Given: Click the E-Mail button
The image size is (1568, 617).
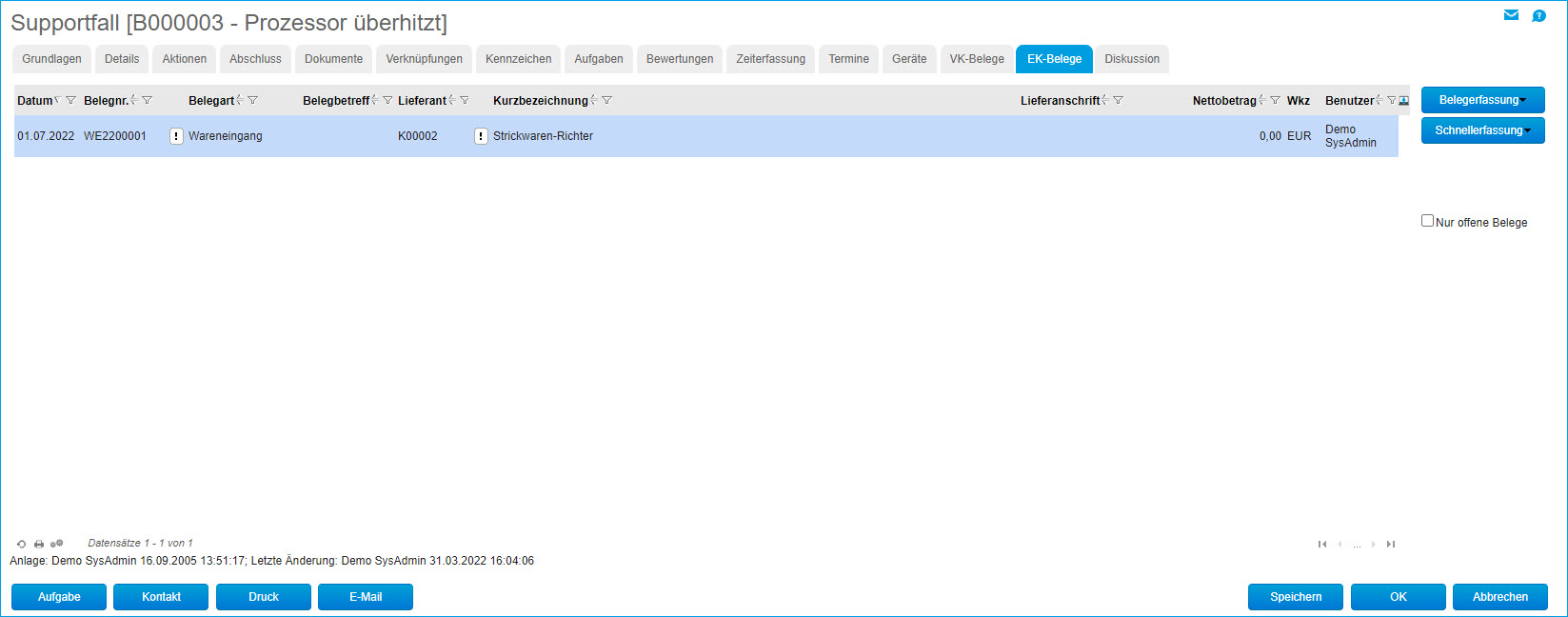Looking at the screenshot, I should [366, 597].
